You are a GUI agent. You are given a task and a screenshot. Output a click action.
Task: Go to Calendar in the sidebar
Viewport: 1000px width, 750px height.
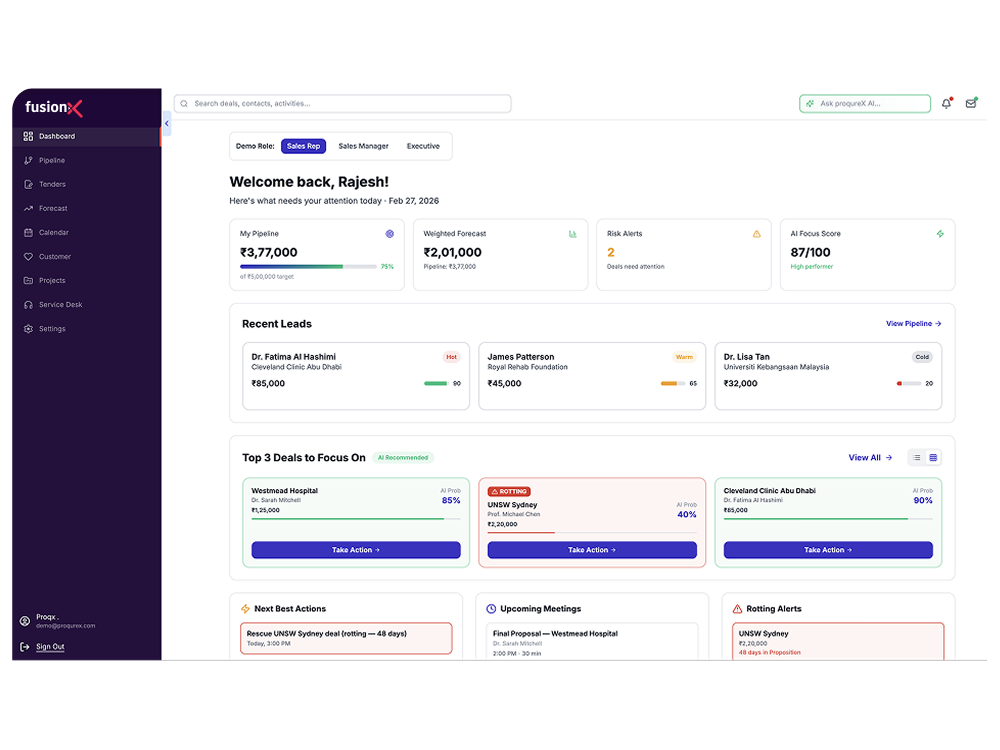[86, 233]
